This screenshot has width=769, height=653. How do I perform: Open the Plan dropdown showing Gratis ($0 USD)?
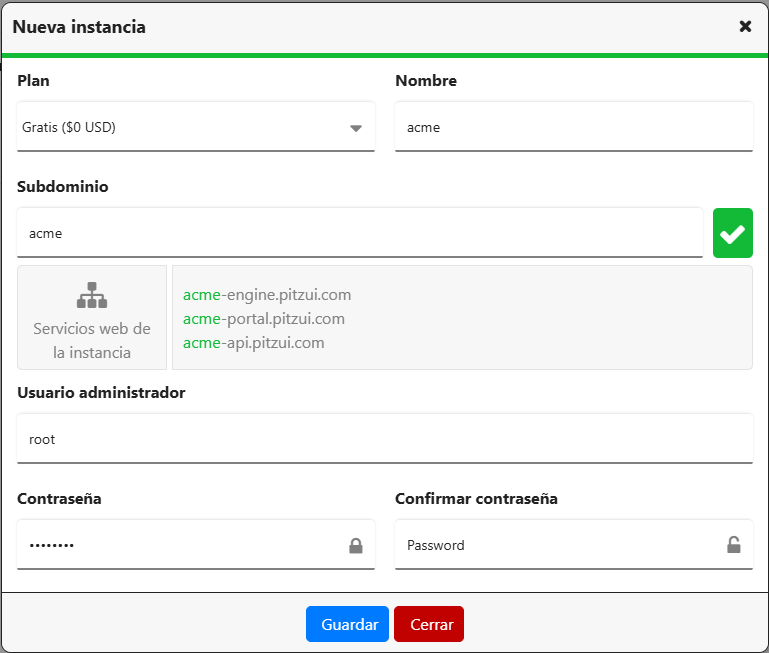point(196,127)
